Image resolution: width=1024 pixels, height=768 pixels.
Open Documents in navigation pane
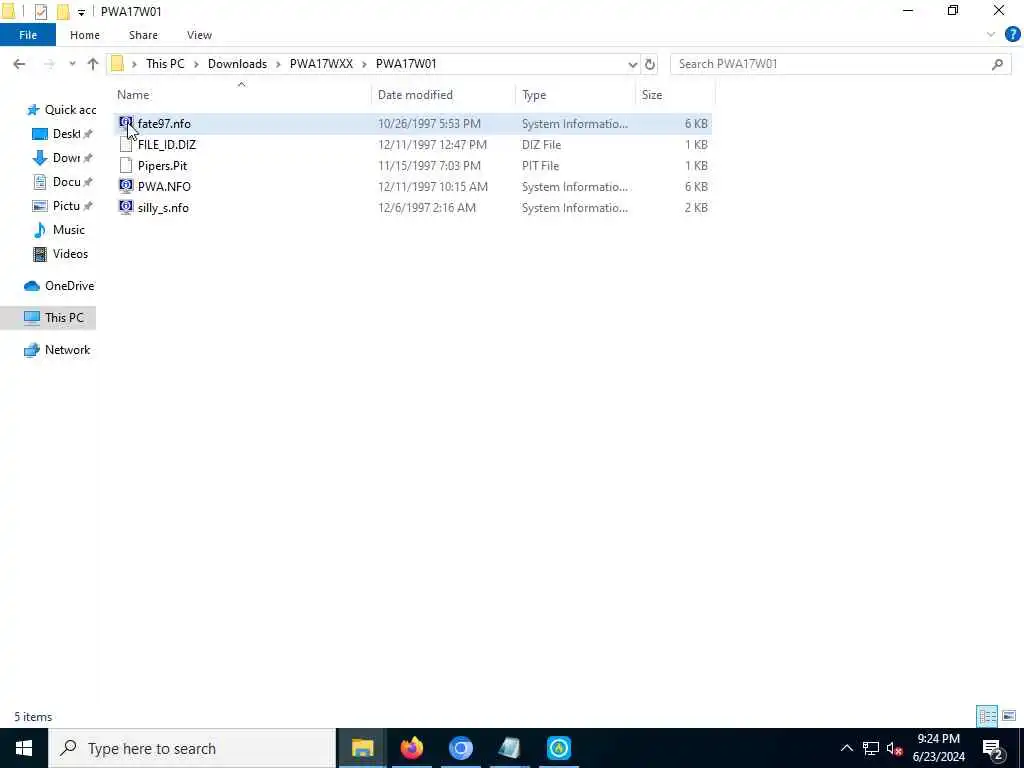click(x=62, y=182)
